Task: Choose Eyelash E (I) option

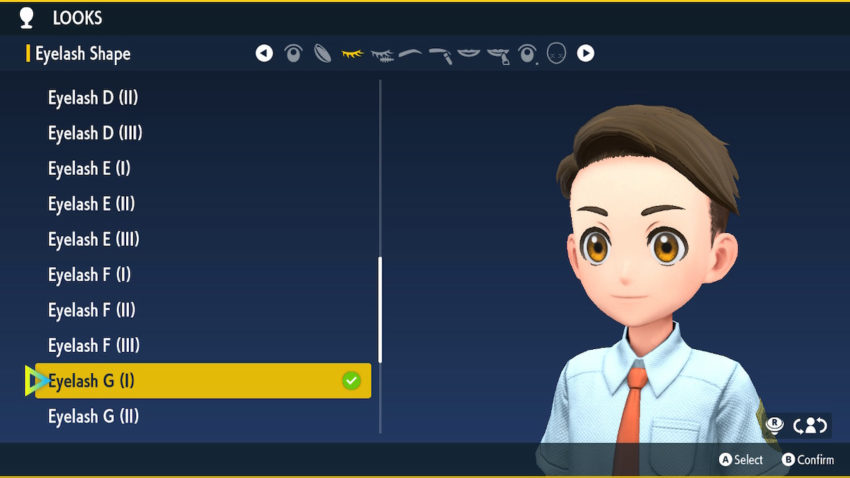Action: coord(89,169)
